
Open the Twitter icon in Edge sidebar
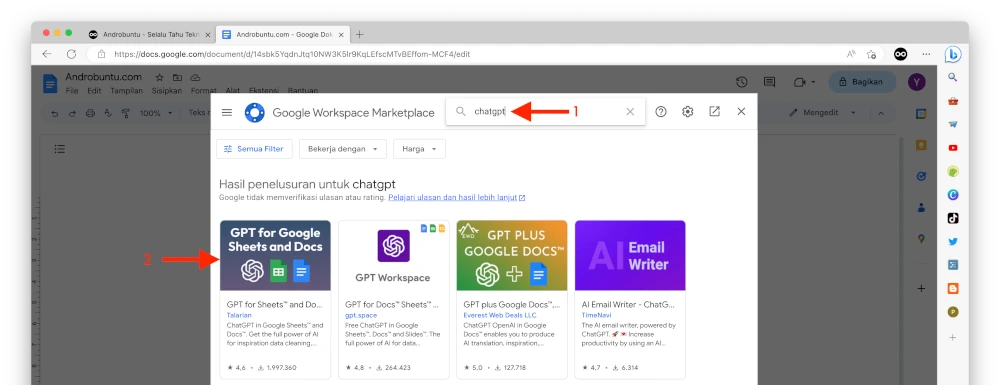[953, 242]
